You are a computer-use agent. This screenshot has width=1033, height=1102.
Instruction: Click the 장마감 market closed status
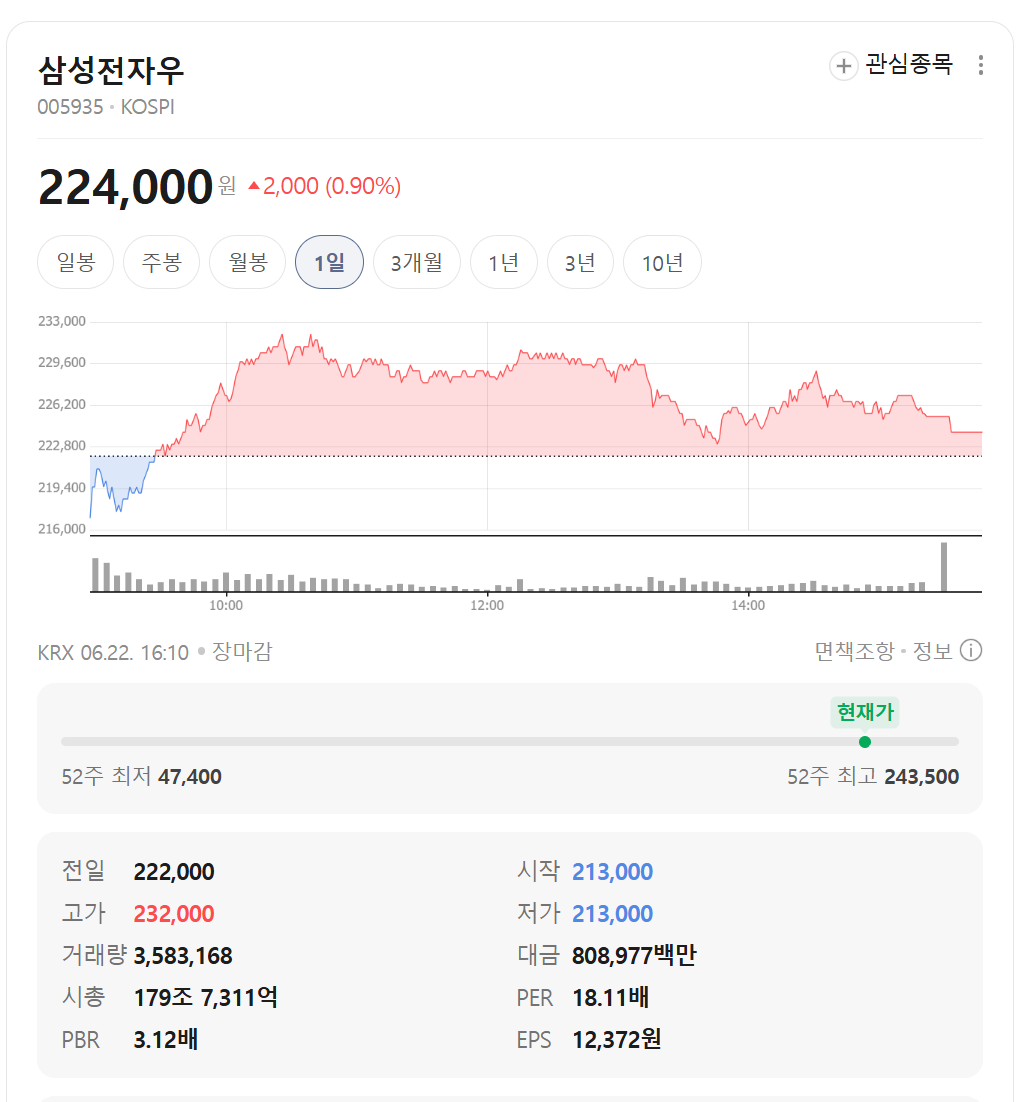242,652
